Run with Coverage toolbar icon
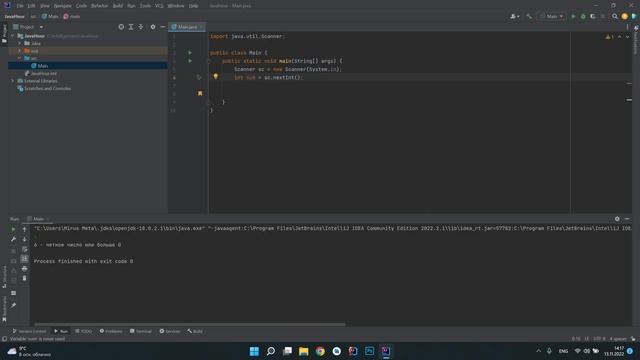This screenshot has height=360, width=640. [x=593, y=16]
